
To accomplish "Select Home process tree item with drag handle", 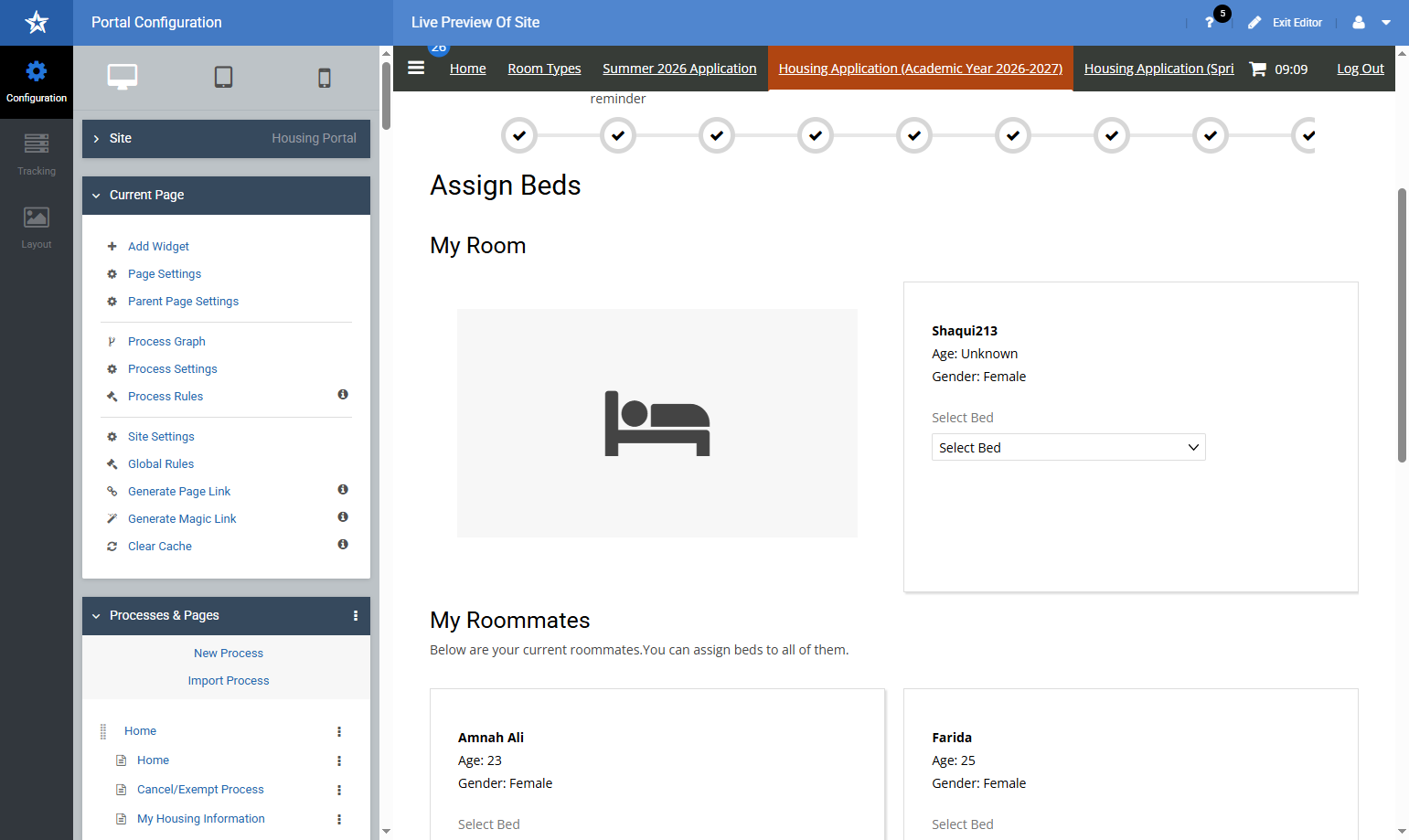I will tap(140, 731).
